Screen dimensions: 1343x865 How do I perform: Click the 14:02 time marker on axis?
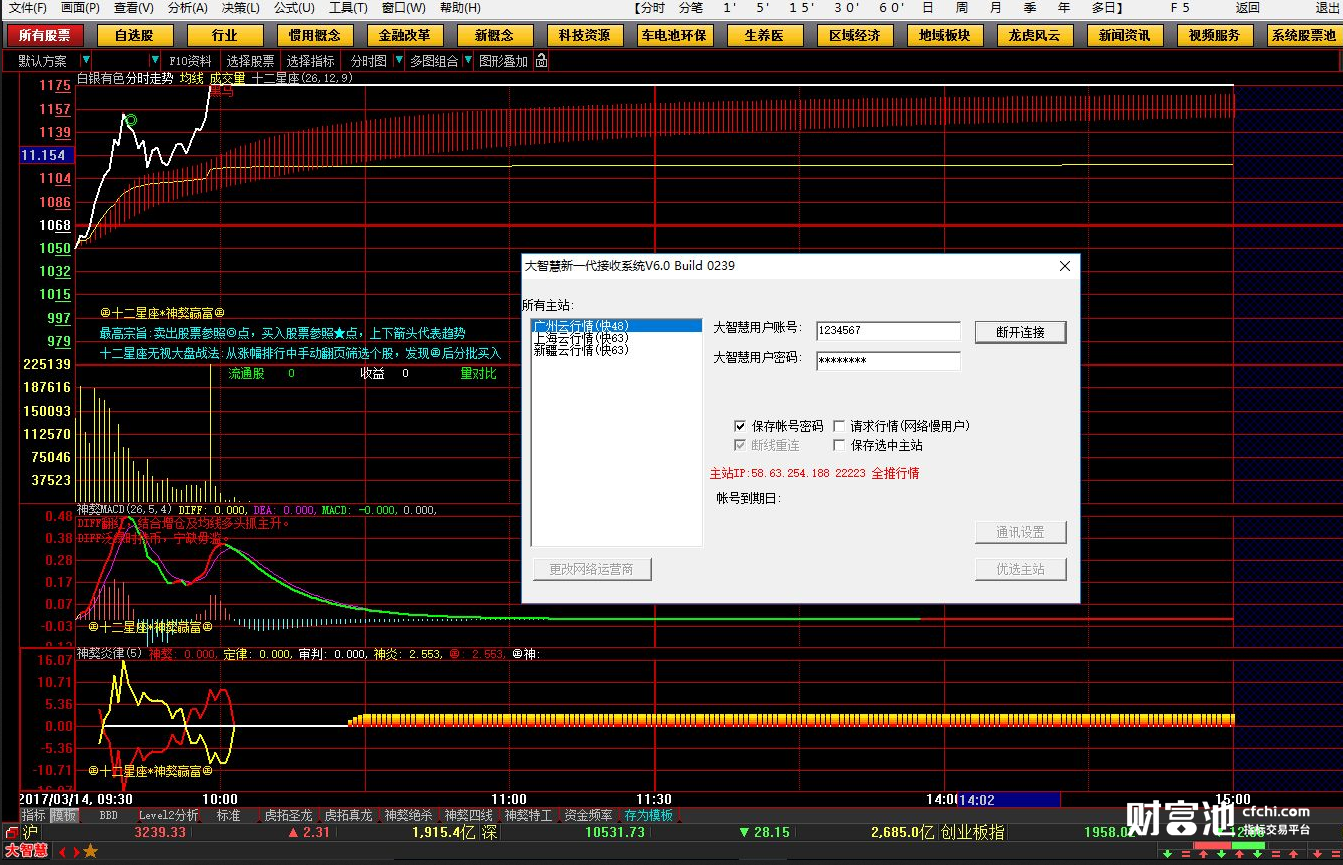pyautogui.click(x=1008, y=800)
